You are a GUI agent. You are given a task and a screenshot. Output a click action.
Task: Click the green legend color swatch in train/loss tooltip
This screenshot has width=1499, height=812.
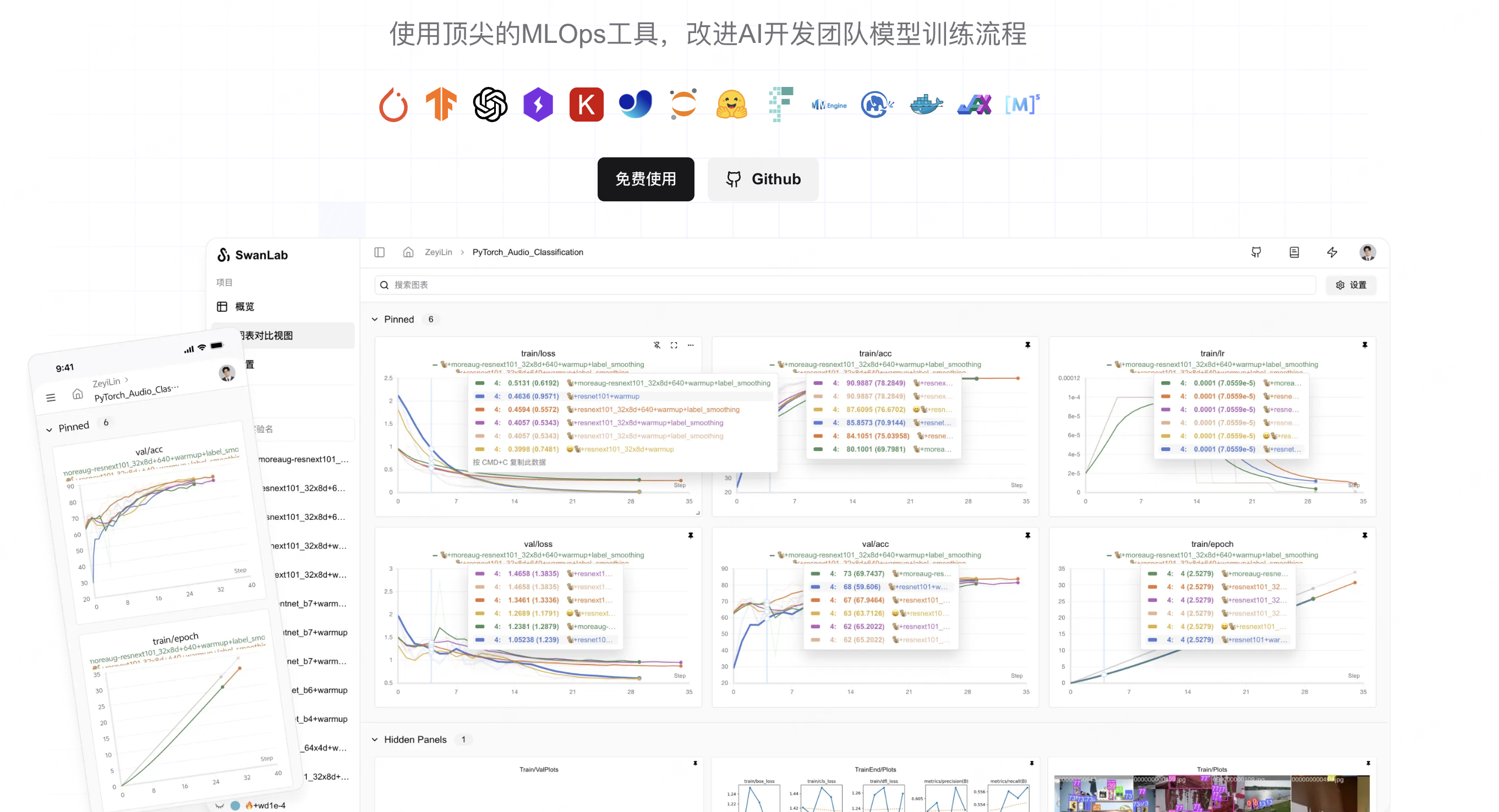479,383
